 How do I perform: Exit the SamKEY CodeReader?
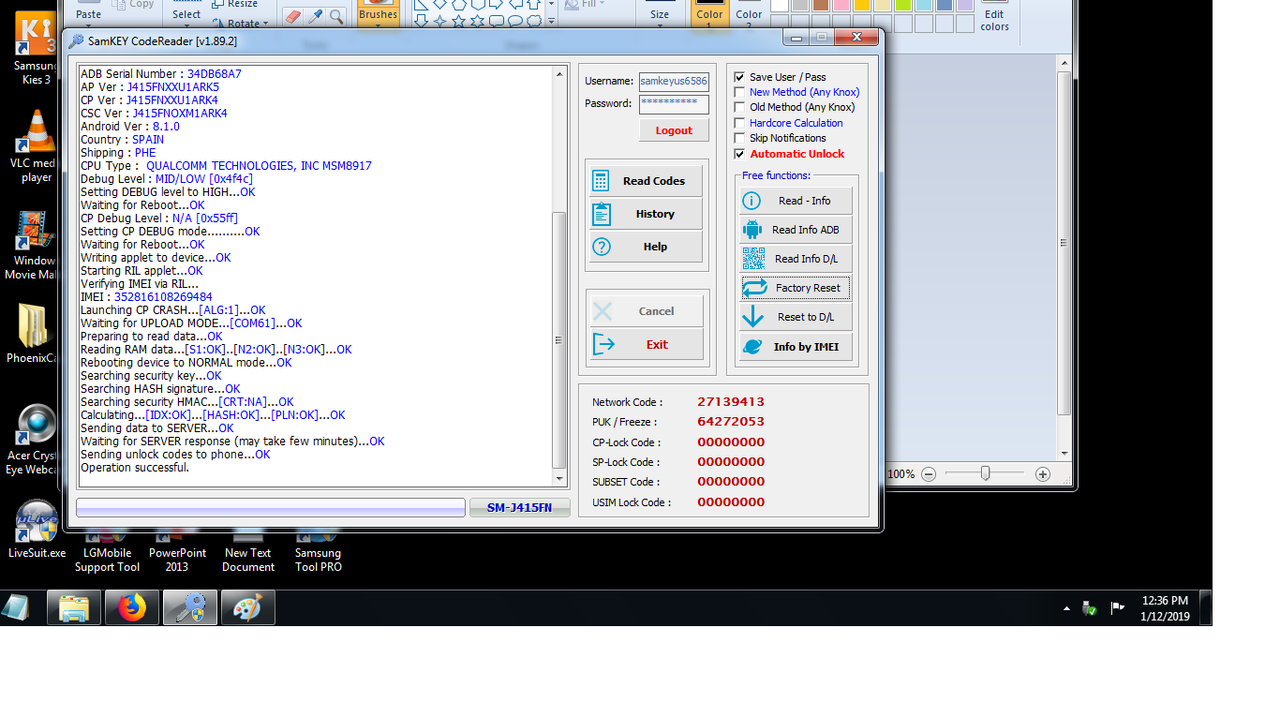[645, 344]
